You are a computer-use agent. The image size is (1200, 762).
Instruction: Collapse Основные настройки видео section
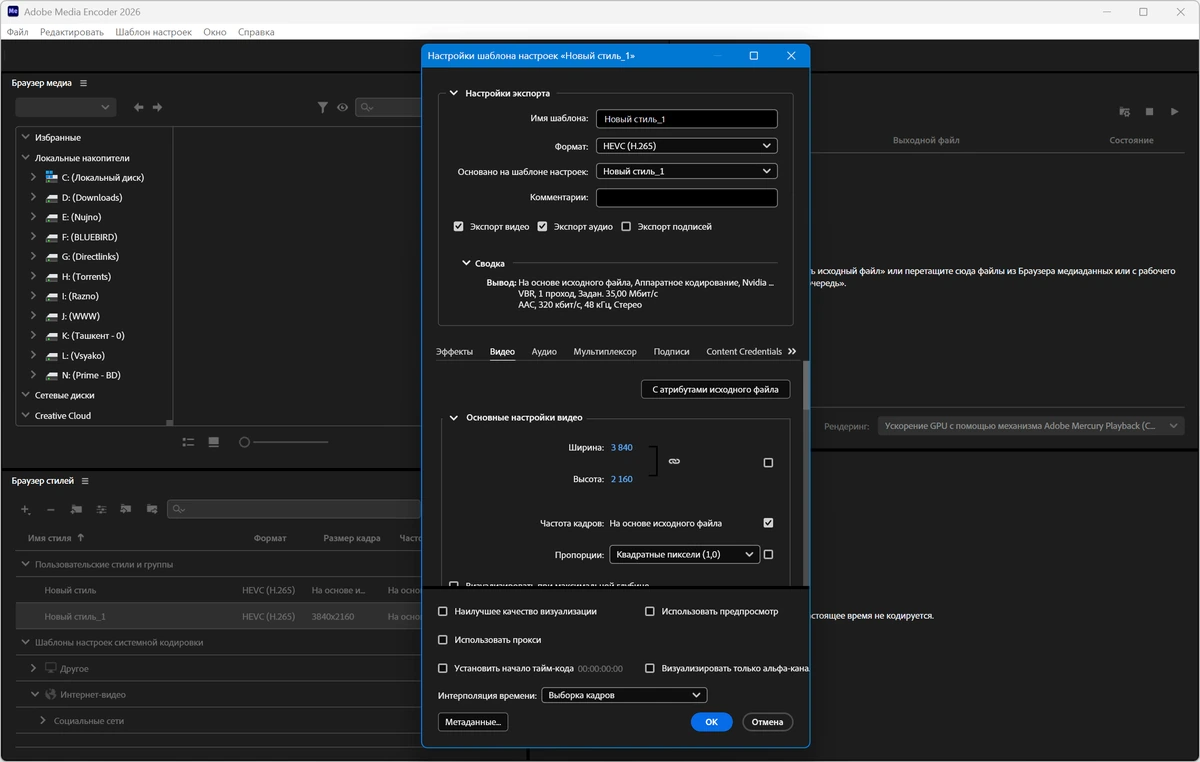(453, 418)
